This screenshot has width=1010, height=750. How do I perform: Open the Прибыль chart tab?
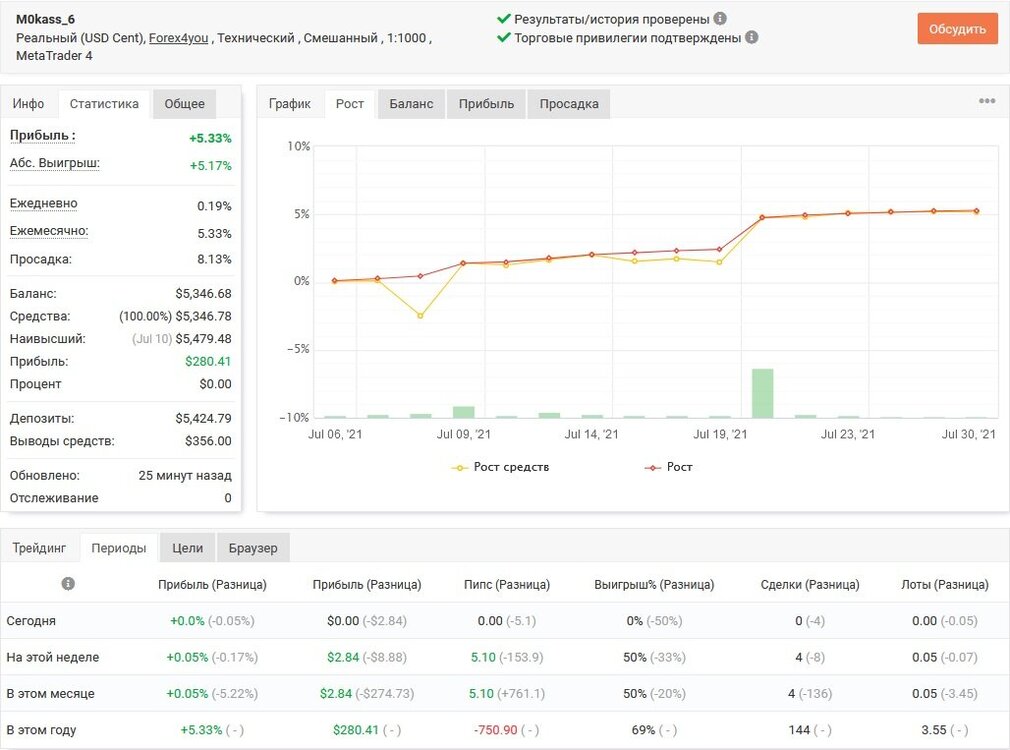(x=486, y=104)
